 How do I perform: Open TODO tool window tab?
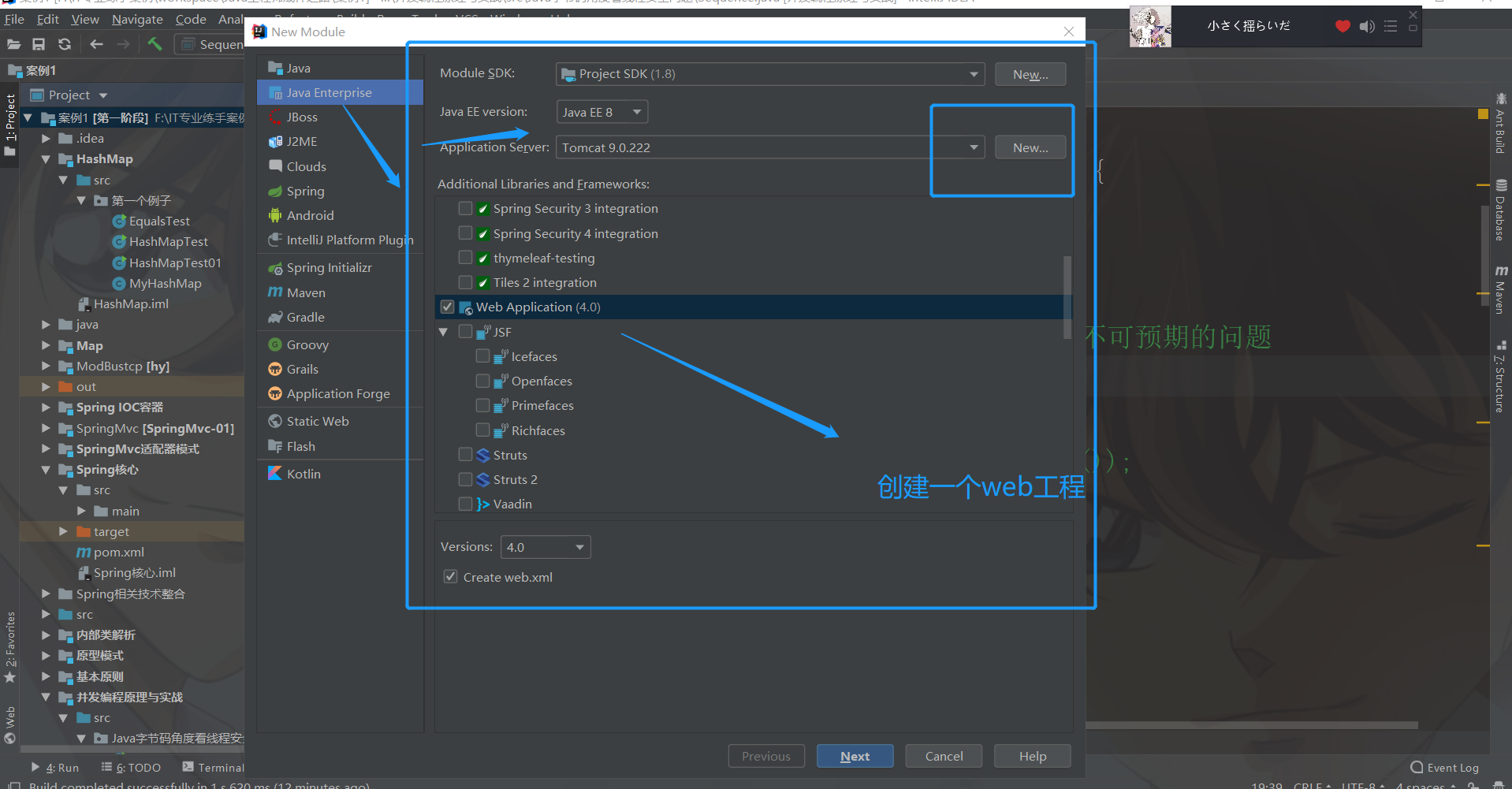(131, 768)
